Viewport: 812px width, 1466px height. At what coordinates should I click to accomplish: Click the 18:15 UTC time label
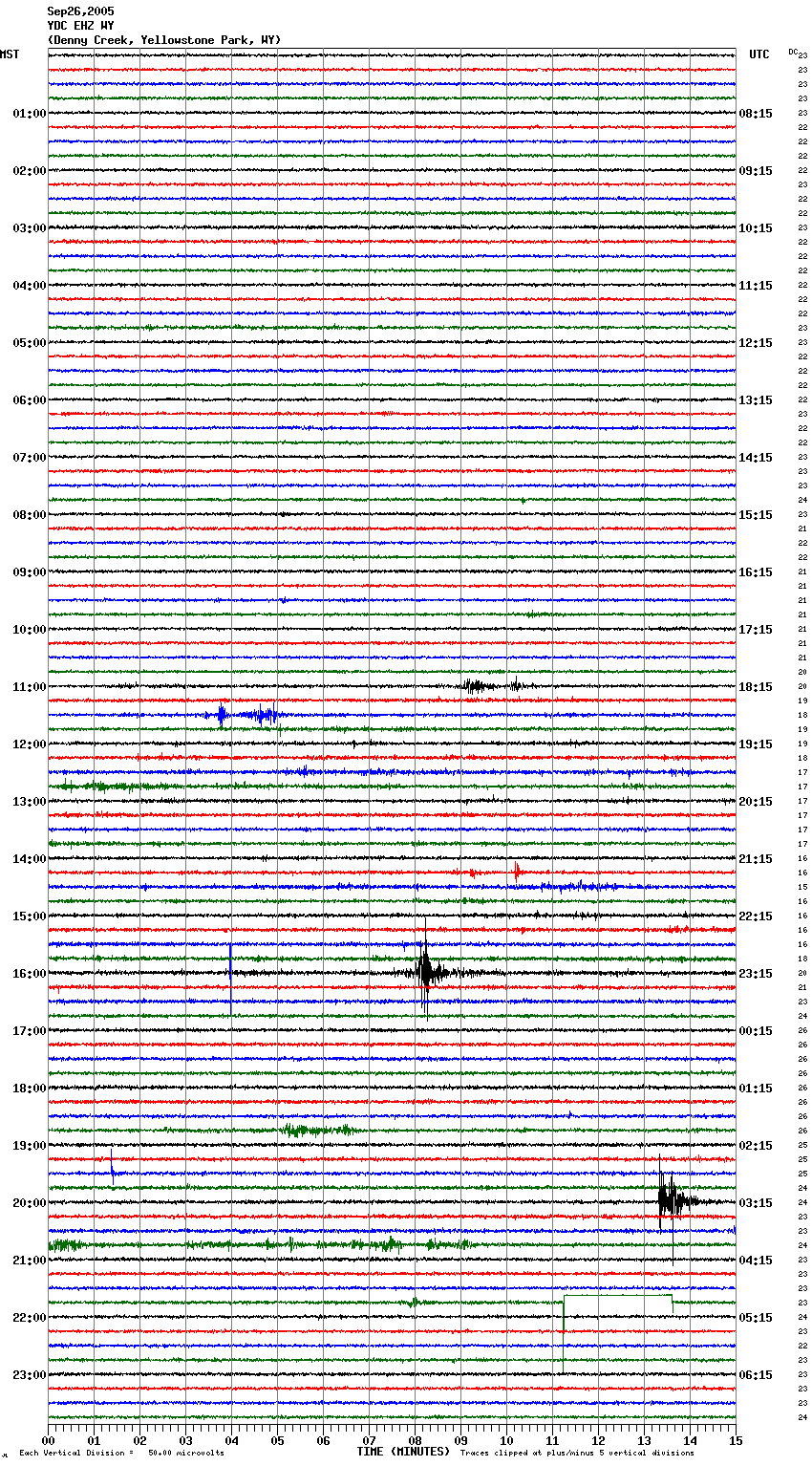coord(756,687)
